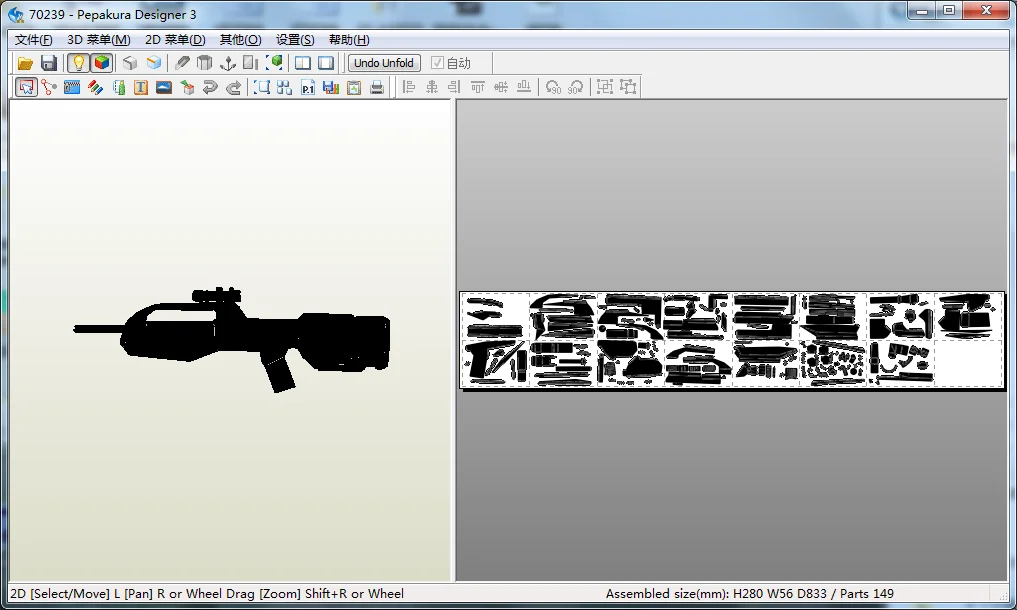Click the page number P.1 icon
The width and height of the screenshot is (1017, 610).
tap(309, 88)
